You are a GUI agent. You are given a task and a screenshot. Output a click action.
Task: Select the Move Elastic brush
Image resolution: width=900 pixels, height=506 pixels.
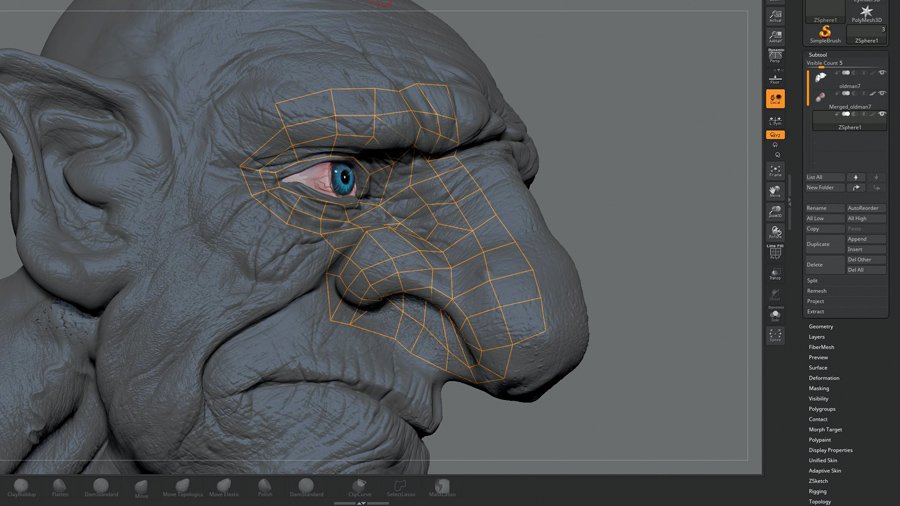tap(224, 488)
